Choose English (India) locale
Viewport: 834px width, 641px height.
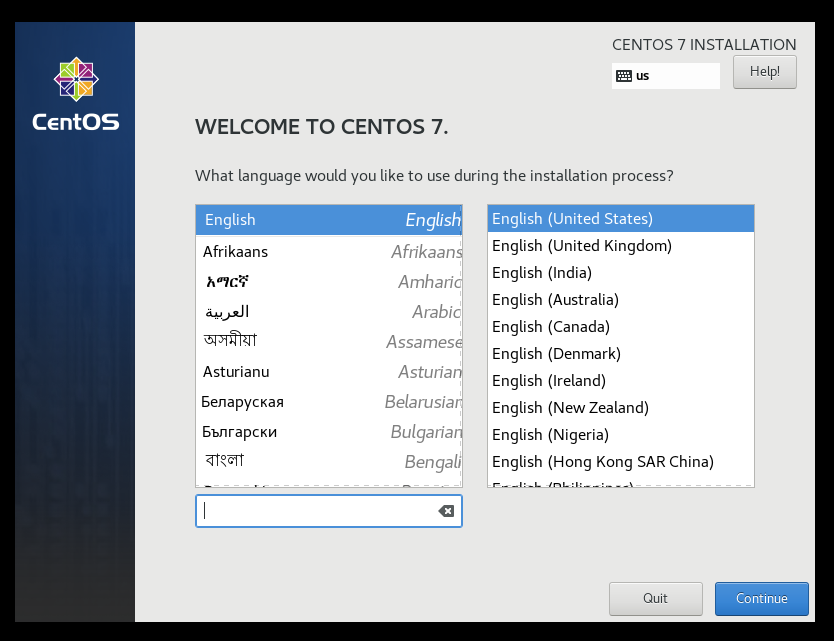point(621,273)
